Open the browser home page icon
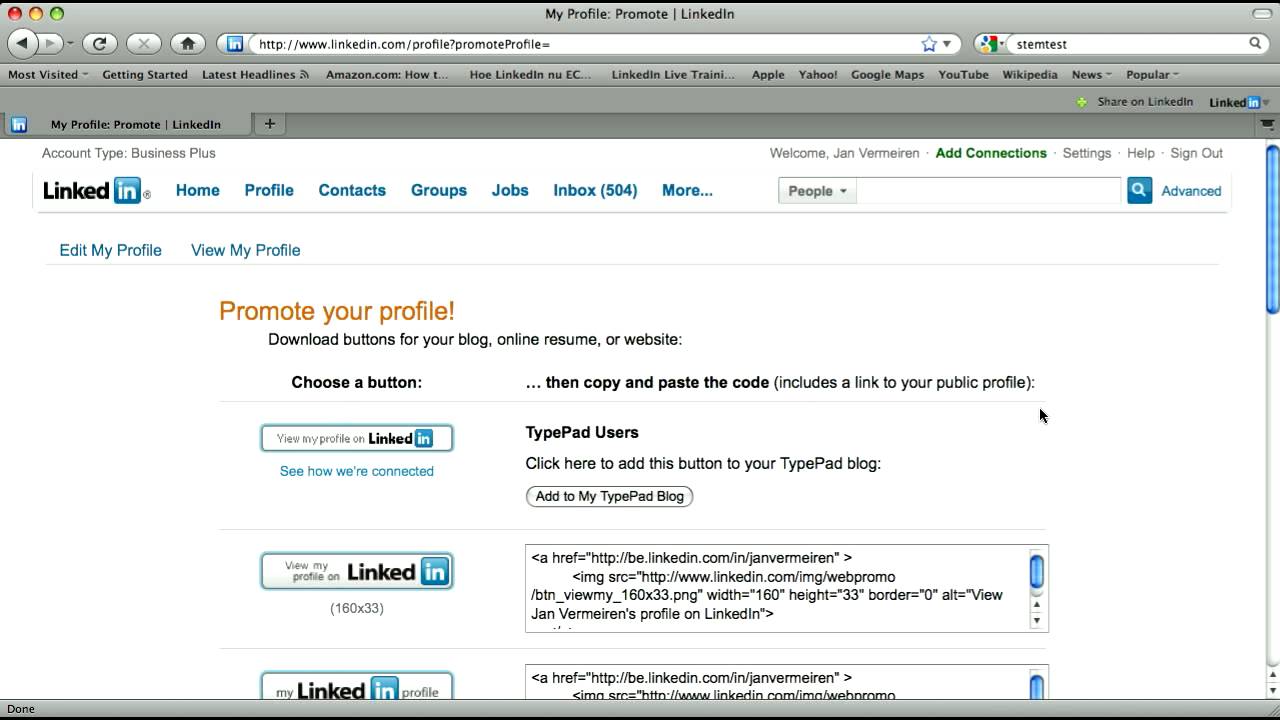The width and height of the screenshot is (1280, 720). (188, 43)
